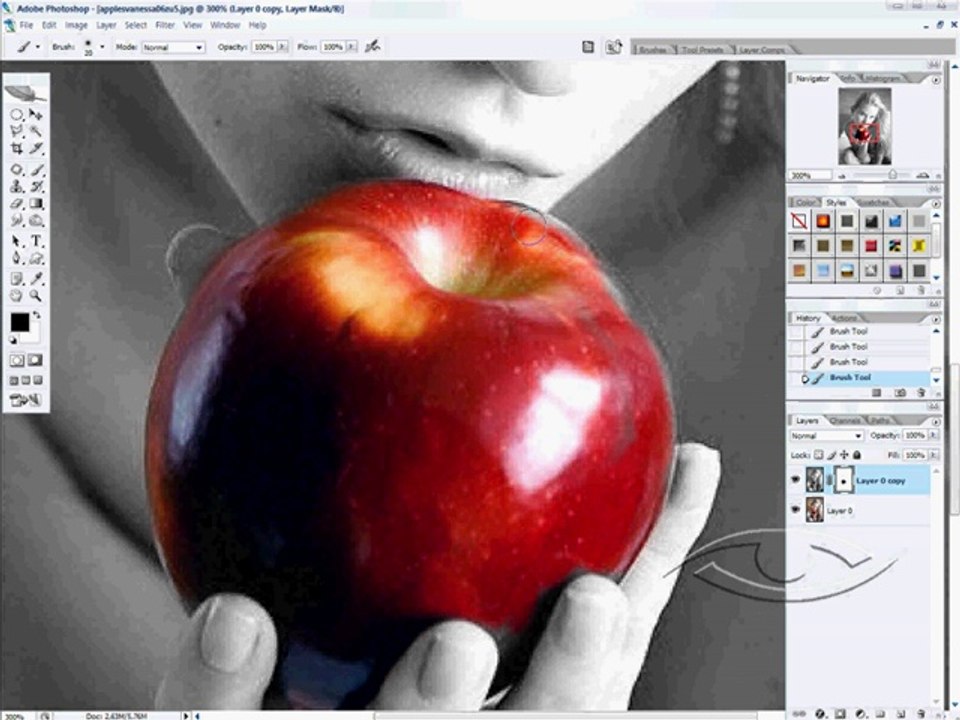Open the Brush preset picker dropdown
The image size is (960, 720).
pyautogui.click(x=102, y=47)
